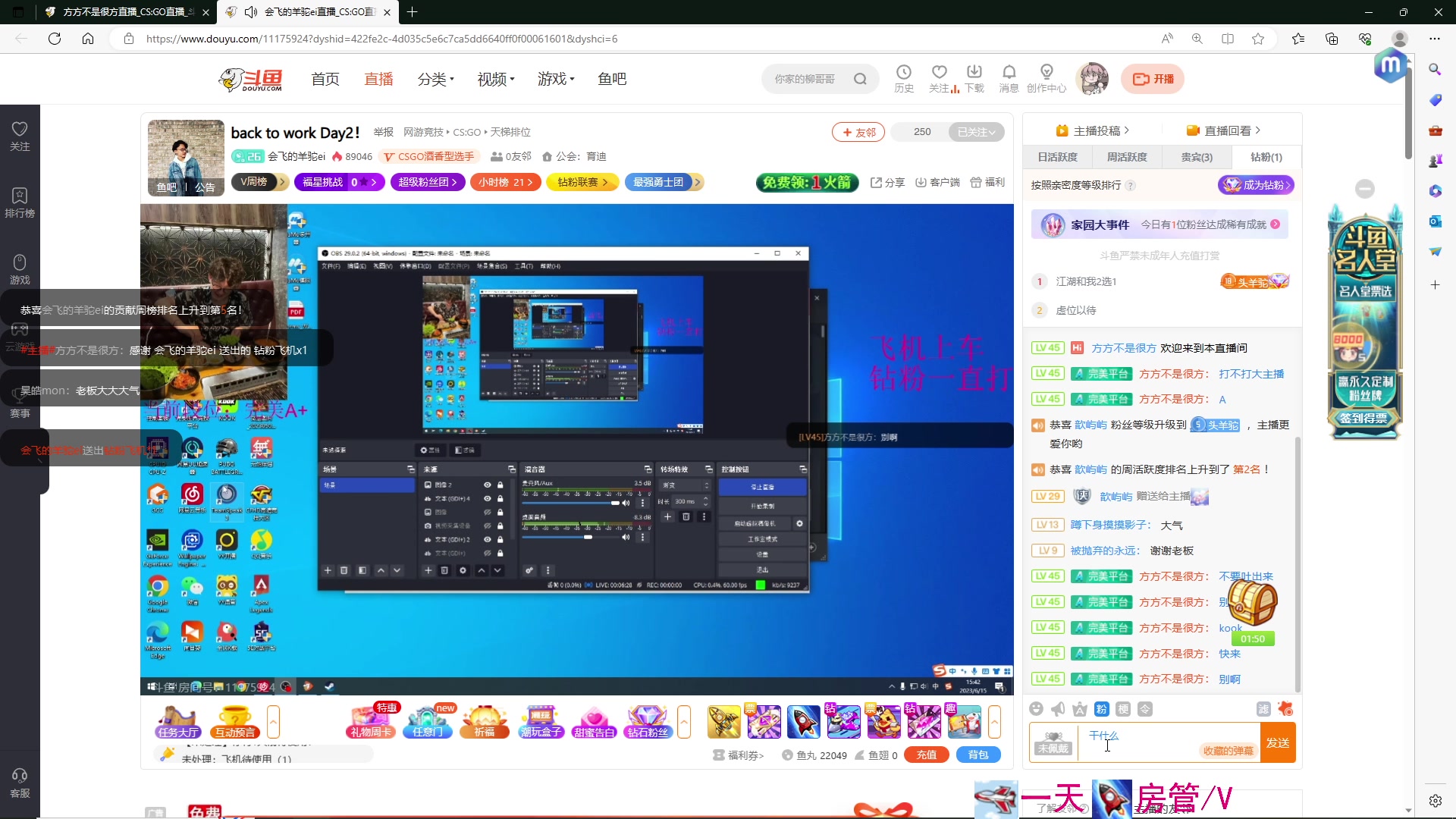Screen dimensions: 1456x819
Task: Expand the activity icons row arrow
Action: (684, 722)
